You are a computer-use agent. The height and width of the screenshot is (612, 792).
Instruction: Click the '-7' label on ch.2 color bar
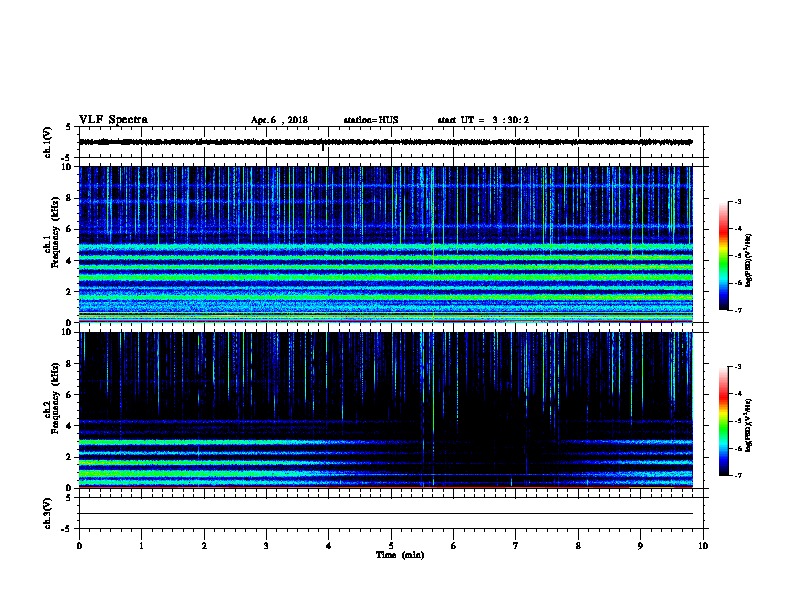tap(737, 475)
